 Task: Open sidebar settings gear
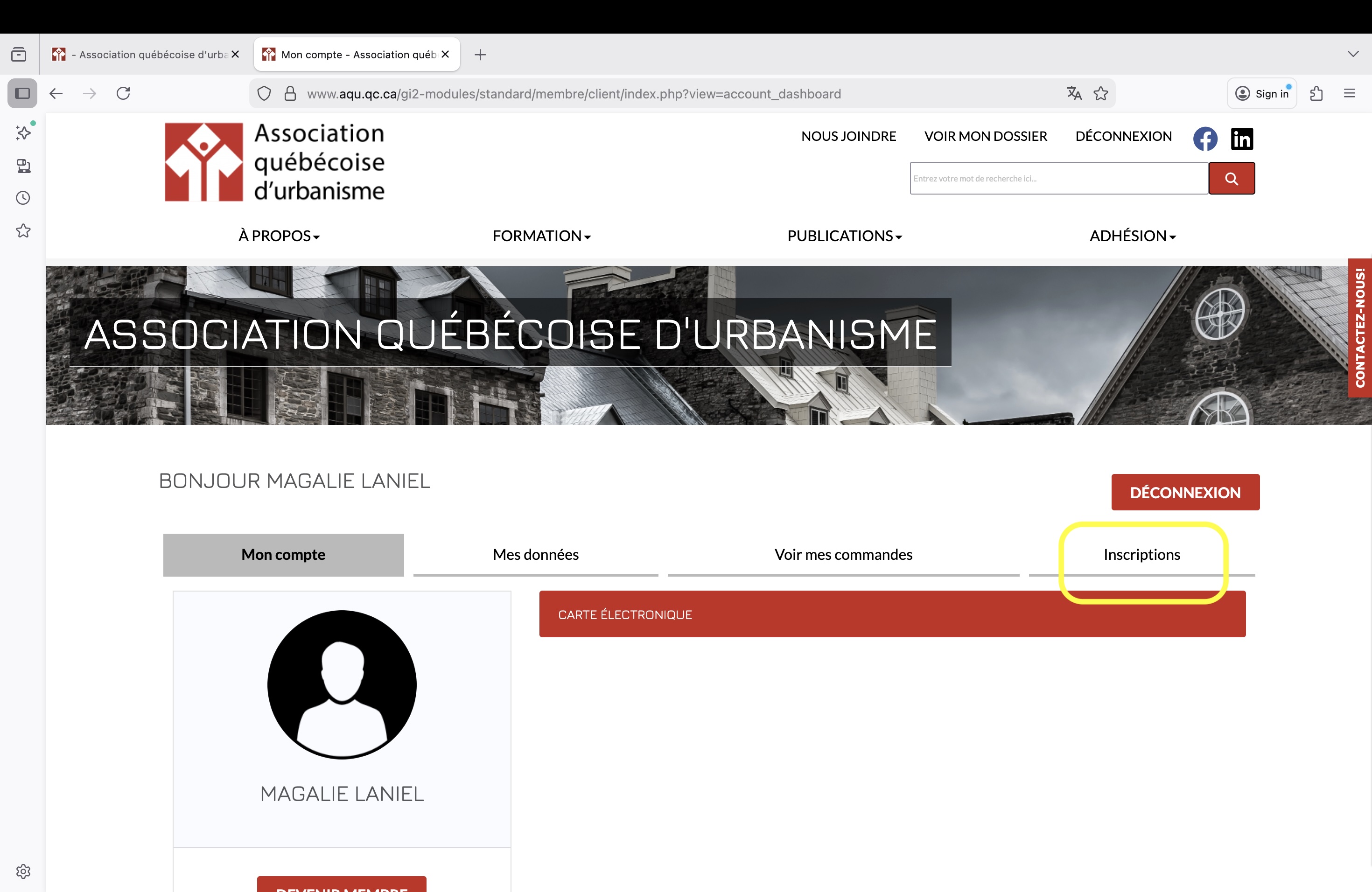click(x=23, y=871)
